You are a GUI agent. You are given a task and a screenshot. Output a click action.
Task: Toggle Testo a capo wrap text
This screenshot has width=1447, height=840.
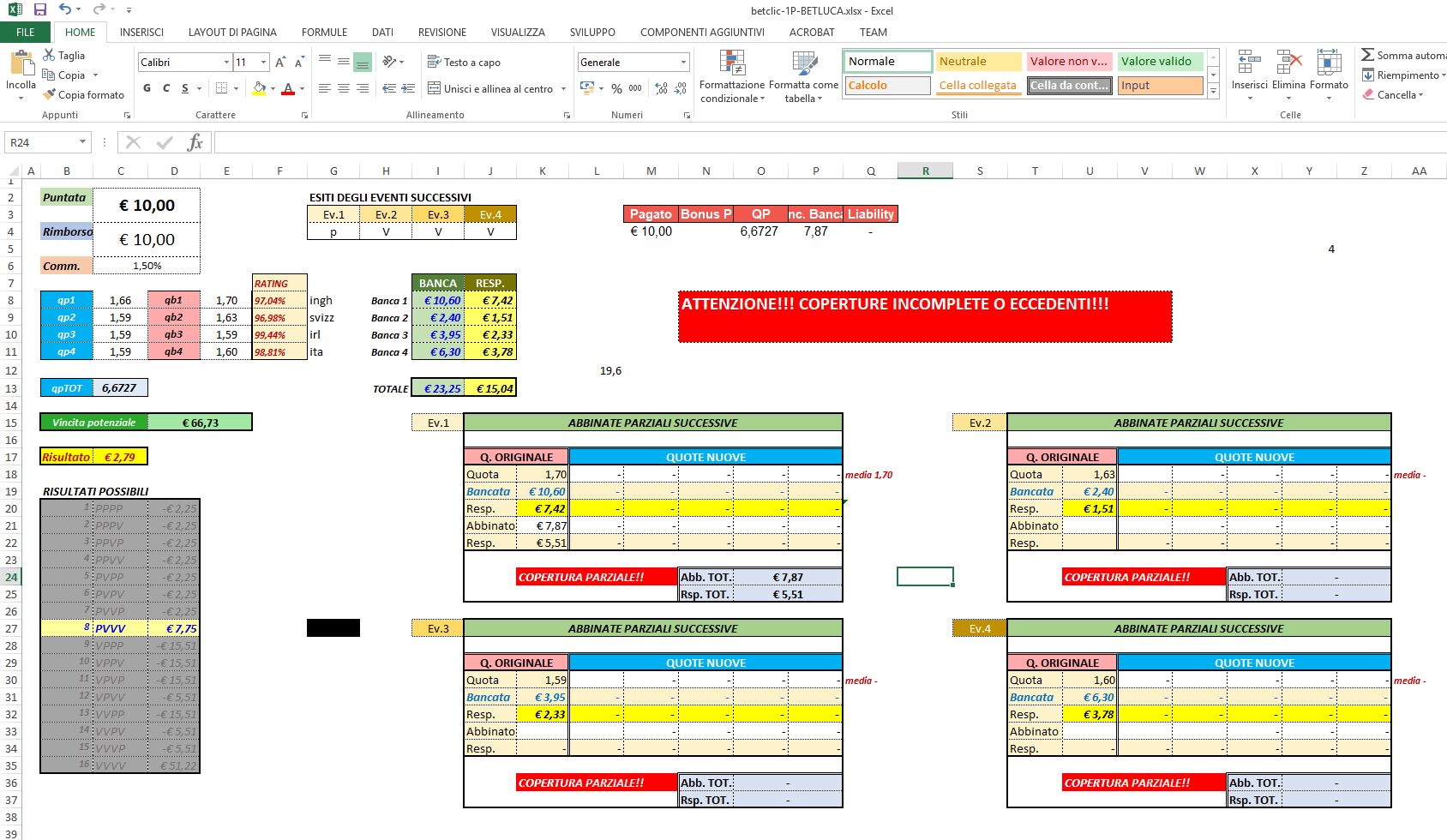pyautogui.click(x=464, y=62)
